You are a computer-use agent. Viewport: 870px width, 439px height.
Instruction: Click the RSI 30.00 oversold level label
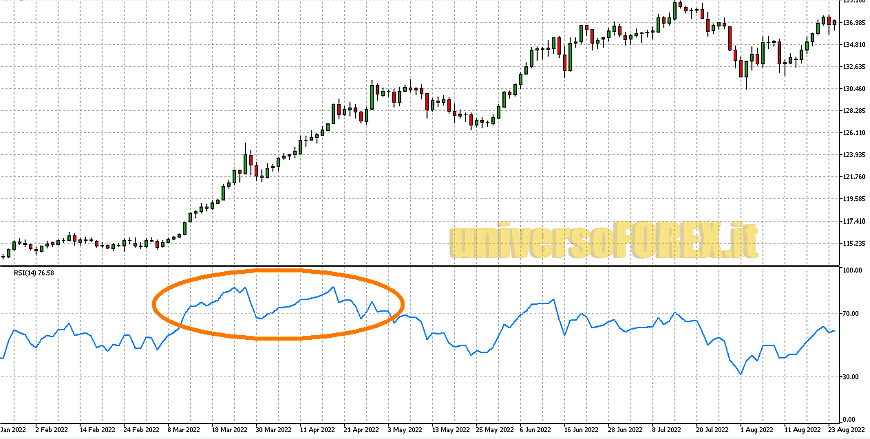click(x=850, y=377)
